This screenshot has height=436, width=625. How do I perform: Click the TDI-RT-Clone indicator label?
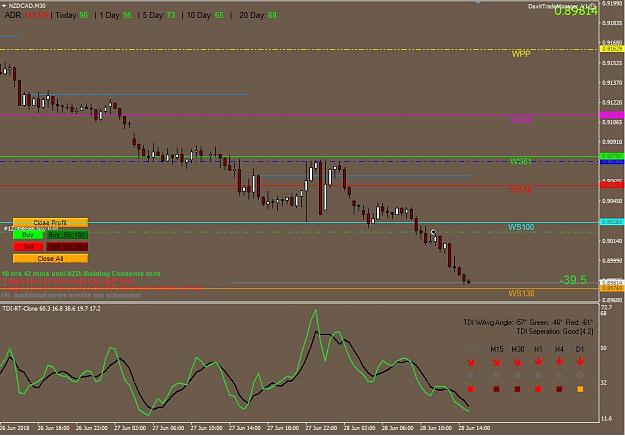(51, 308)
